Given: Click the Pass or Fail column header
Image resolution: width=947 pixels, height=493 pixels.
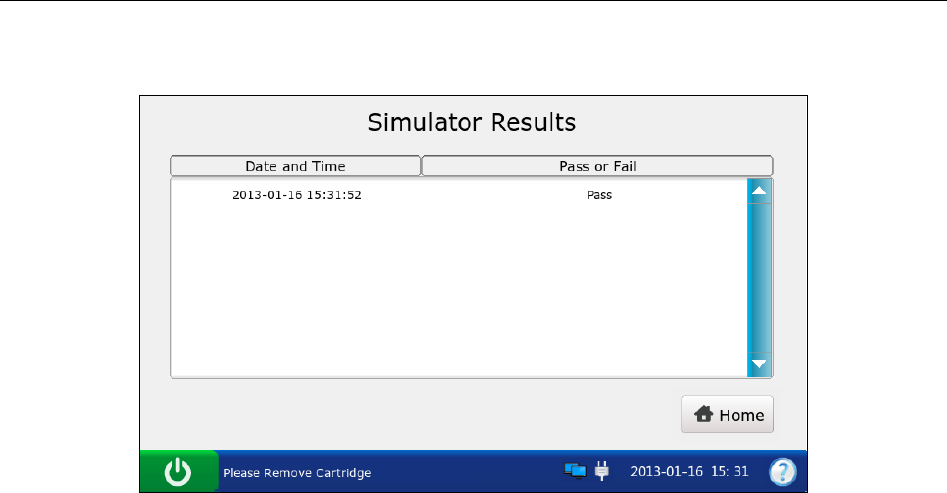Looking at the screenshot, I should point(597,166).
